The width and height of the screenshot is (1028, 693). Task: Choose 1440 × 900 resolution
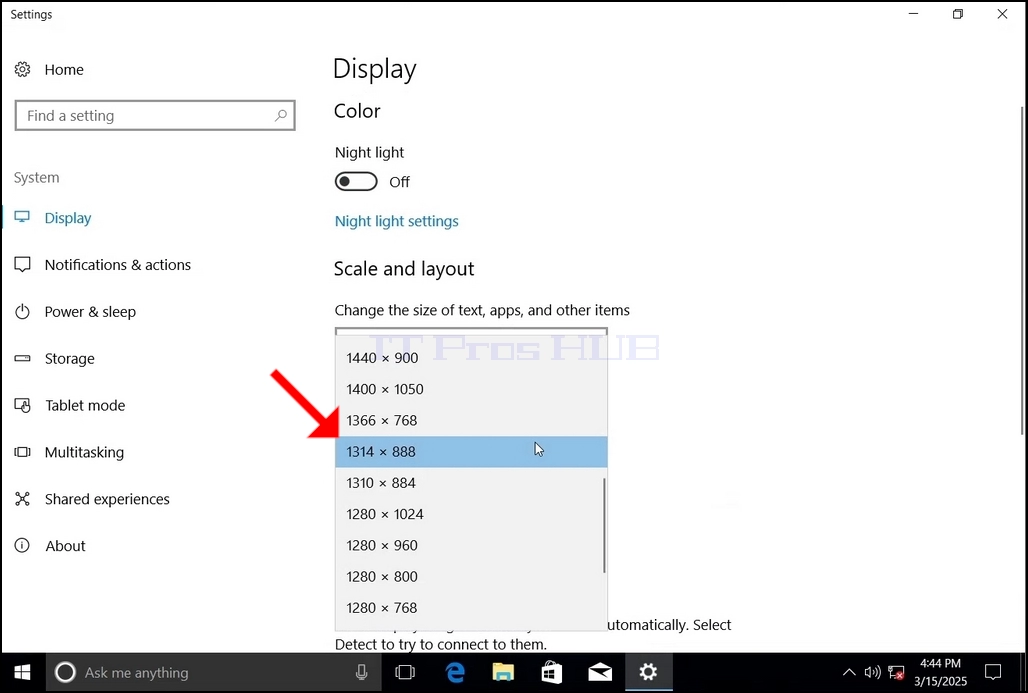(471, 358)
